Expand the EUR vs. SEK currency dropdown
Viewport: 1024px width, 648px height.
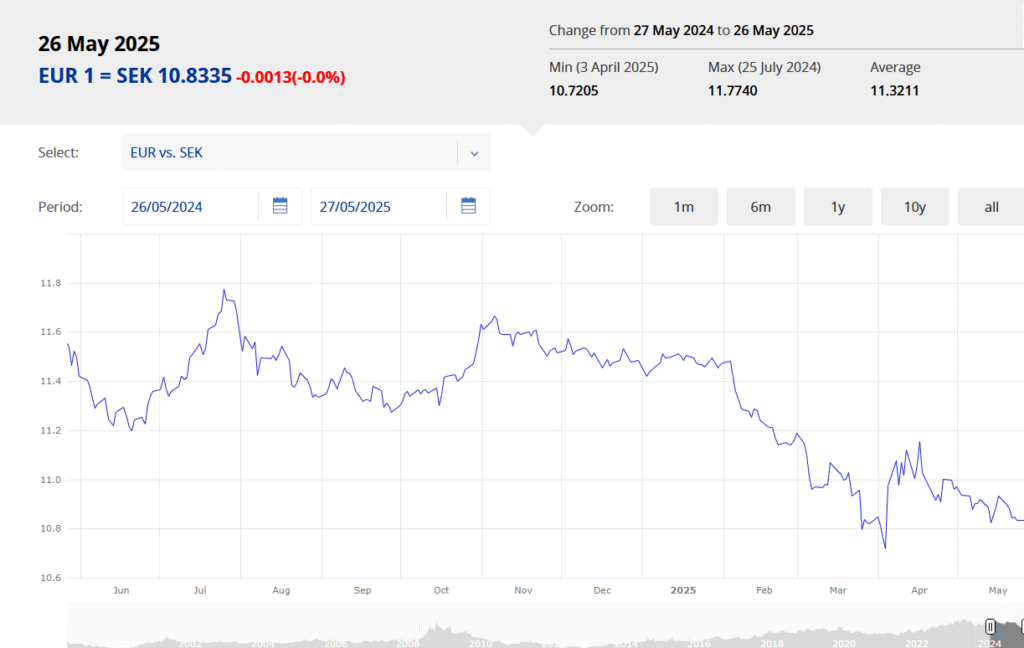tap(306, 152)
